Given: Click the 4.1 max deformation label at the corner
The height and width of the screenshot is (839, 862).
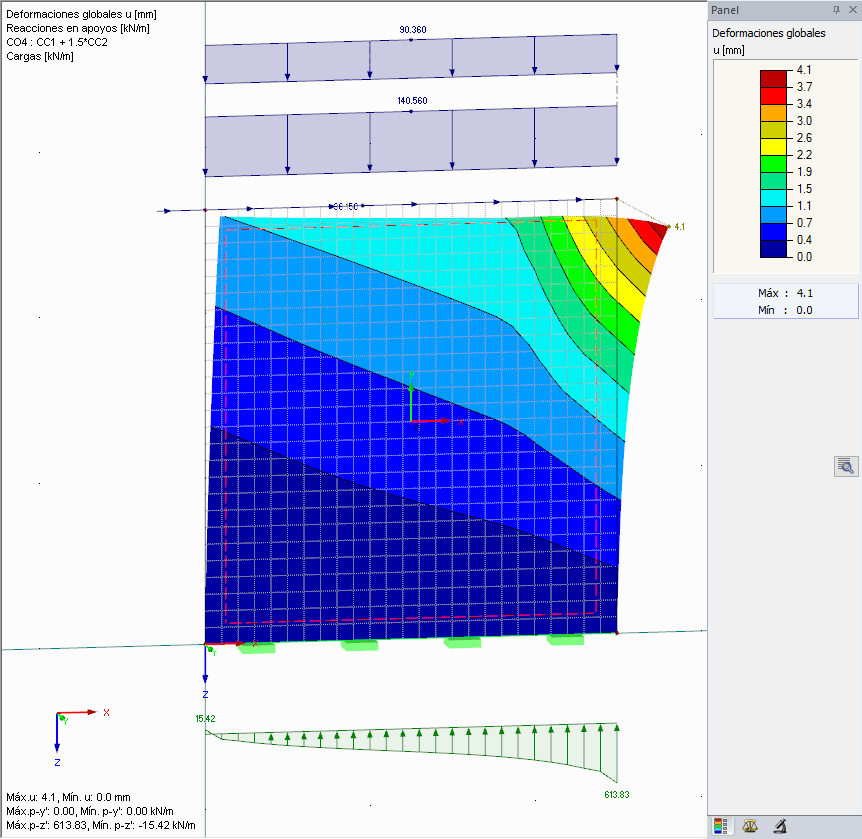Looking at the screenshot, I should (x=679, y=227).
